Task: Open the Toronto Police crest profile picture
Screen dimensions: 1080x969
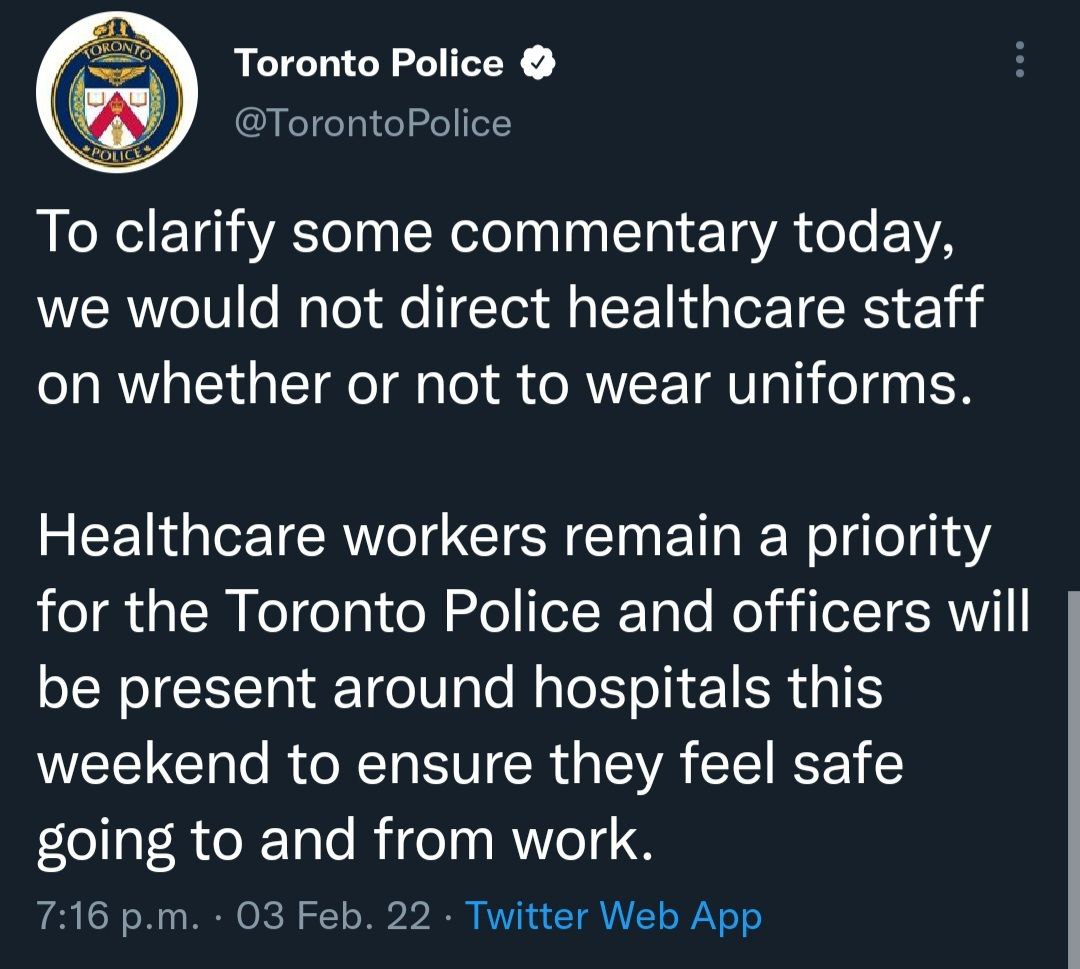Action: (x=116, y=92)
